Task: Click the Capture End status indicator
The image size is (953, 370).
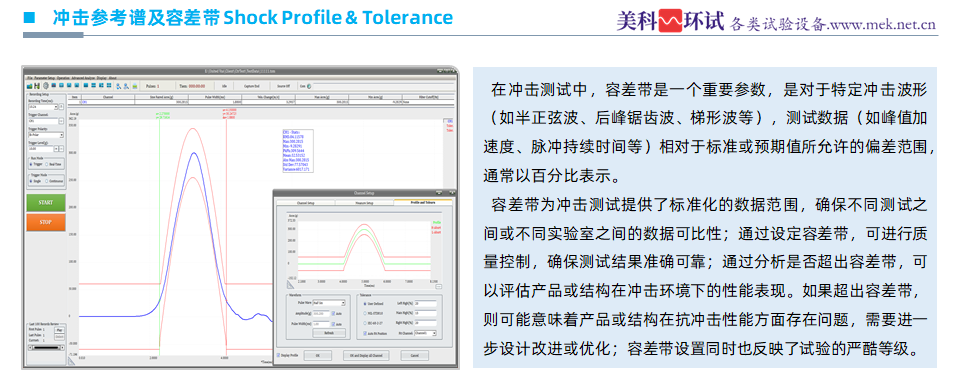Action: (252, 86)
